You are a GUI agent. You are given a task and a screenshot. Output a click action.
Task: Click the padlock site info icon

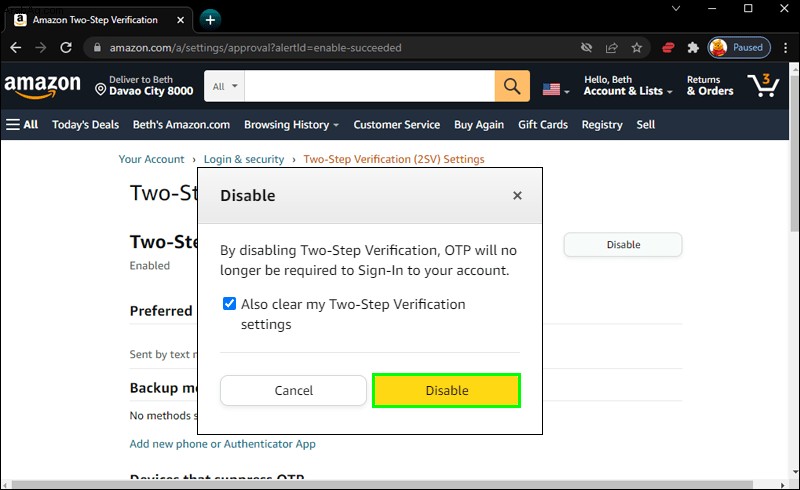pyautogui.click(x=97, y=47)
